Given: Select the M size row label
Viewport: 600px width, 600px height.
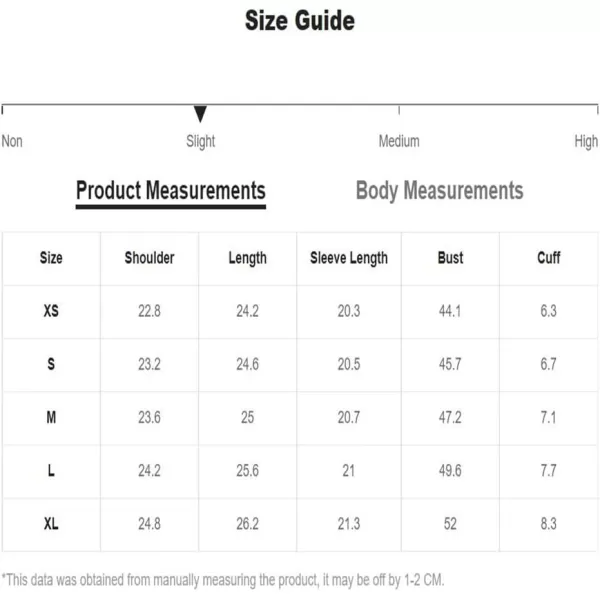Looking at the screenshot, I should (x=51, y=417).
